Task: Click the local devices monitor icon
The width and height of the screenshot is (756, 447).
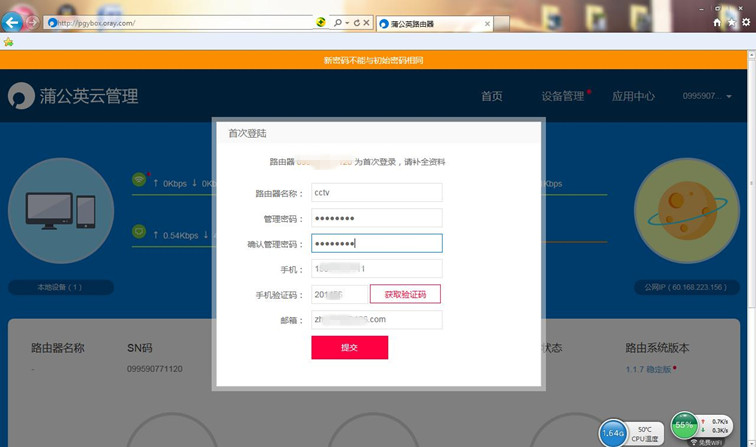Action: (60, 210)
